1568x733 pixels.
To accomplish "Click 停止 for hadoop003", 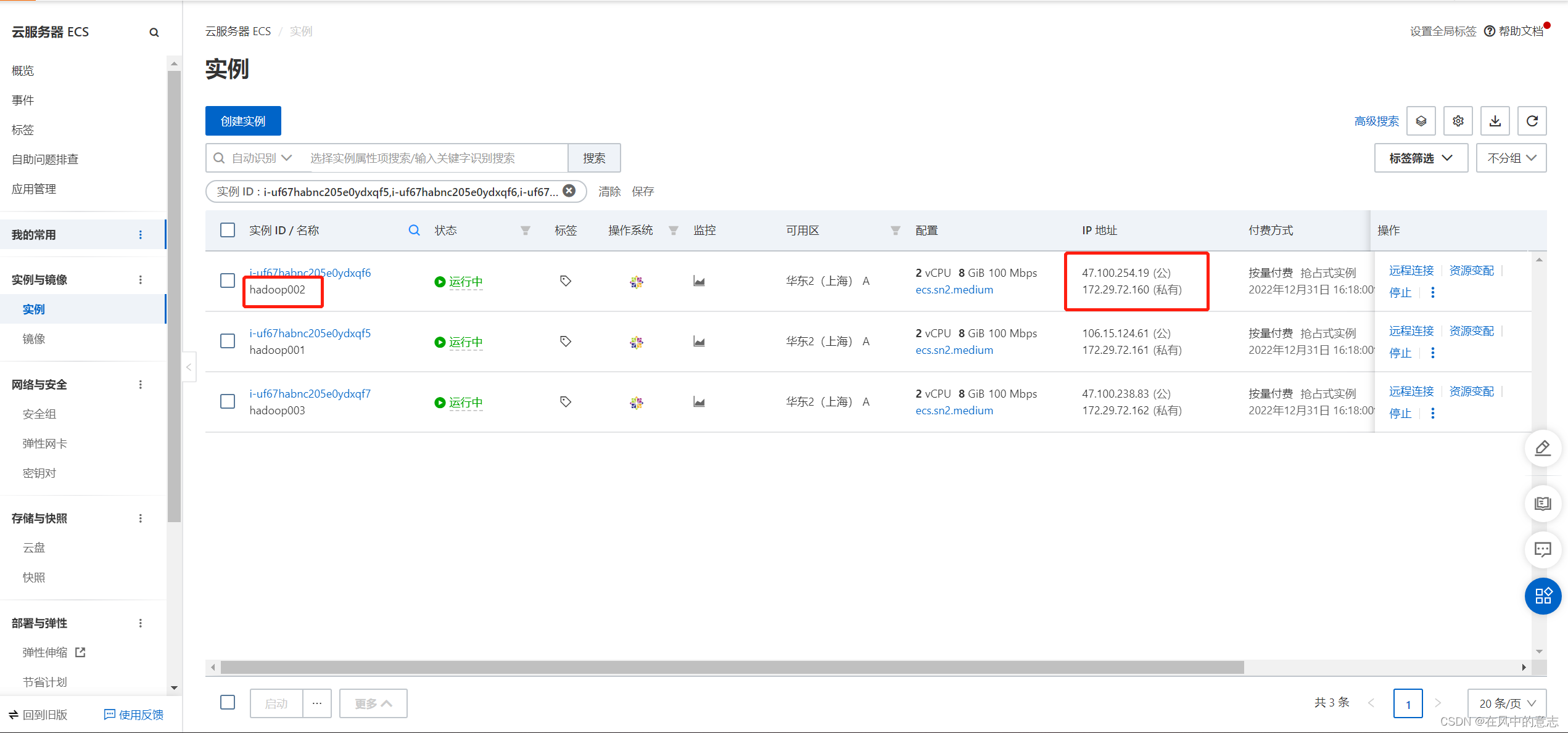I will (1400, 413).
